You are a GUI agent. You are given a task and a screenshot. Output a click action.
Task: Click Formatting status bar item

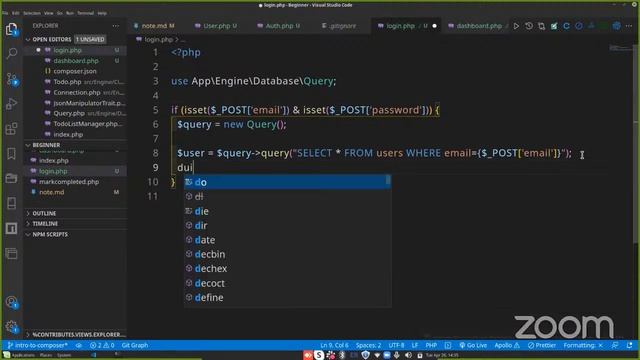[x=583, y=345]
